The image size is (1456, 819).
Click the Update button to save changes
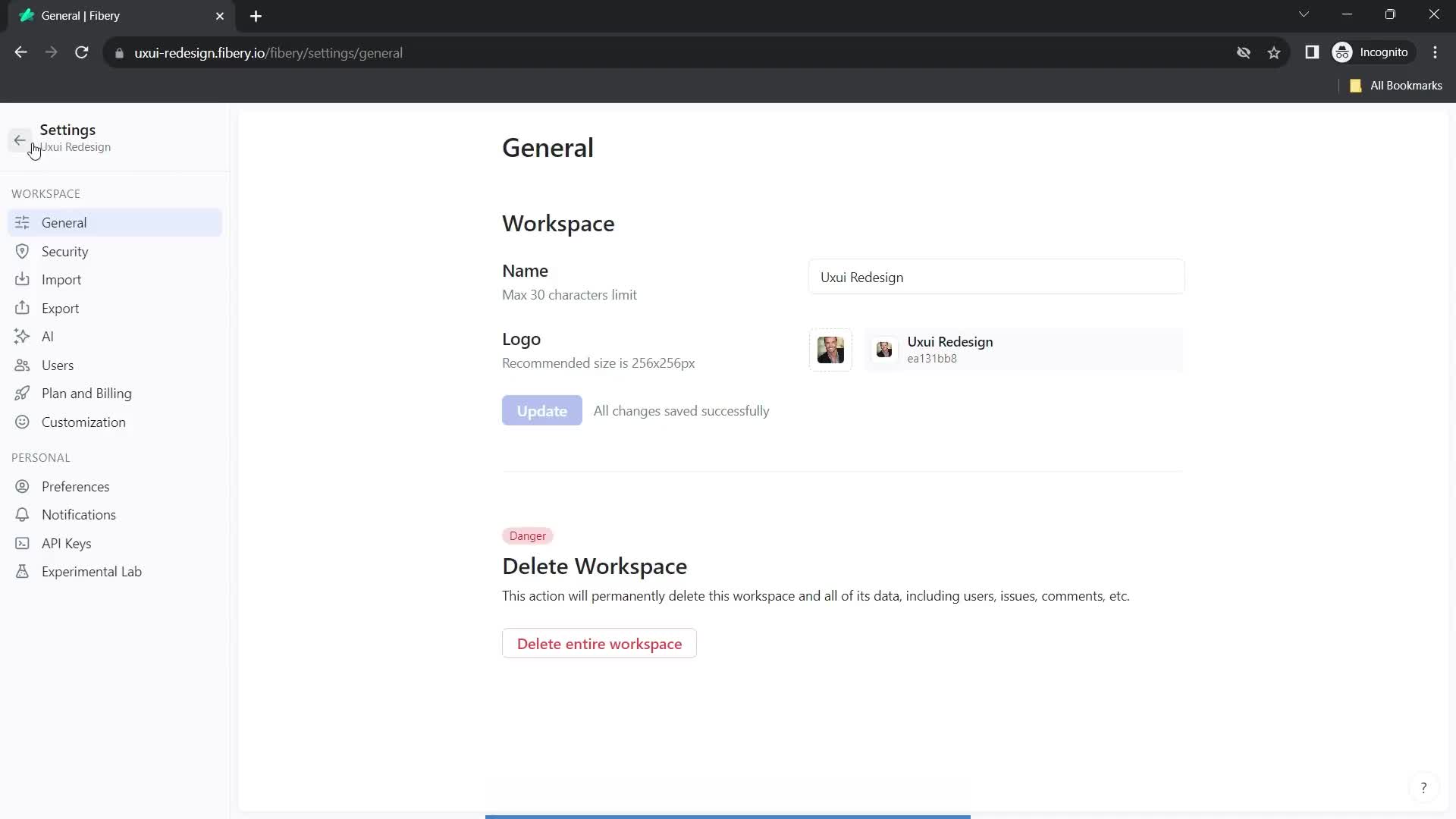pyautogui.click(x=542, y=411)
